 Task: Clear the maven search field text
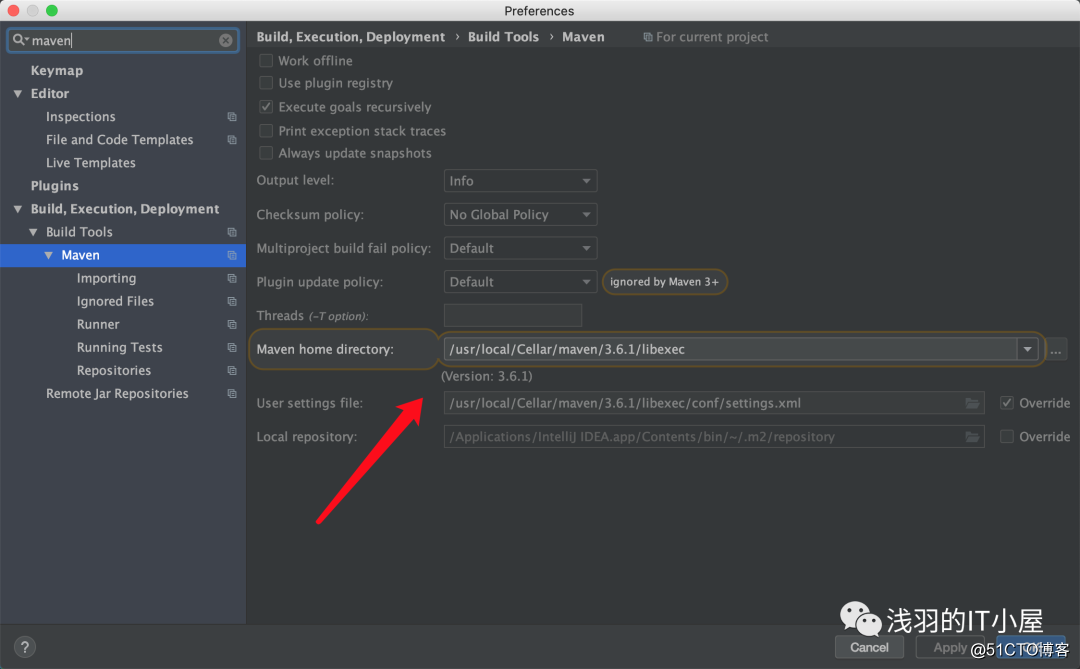(227, 40)
